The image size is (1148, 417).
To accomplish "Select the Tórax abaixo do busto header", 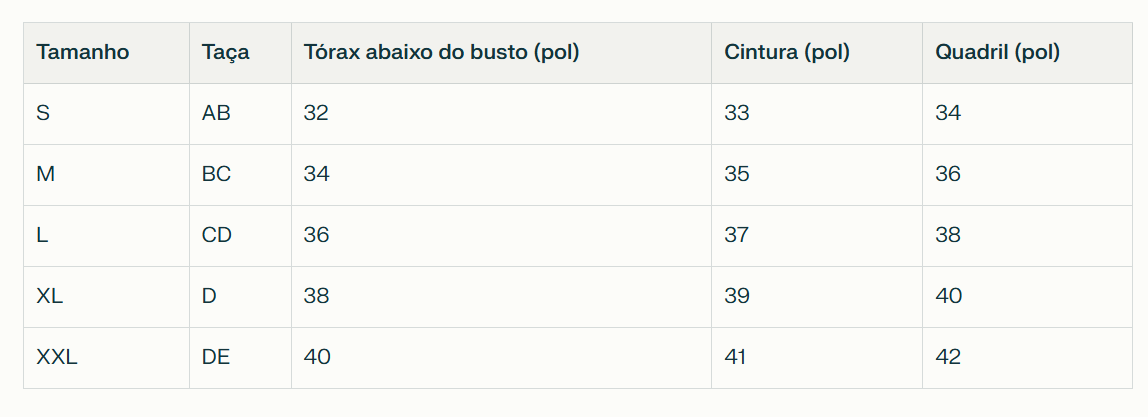I will click(x=441, y=53).
